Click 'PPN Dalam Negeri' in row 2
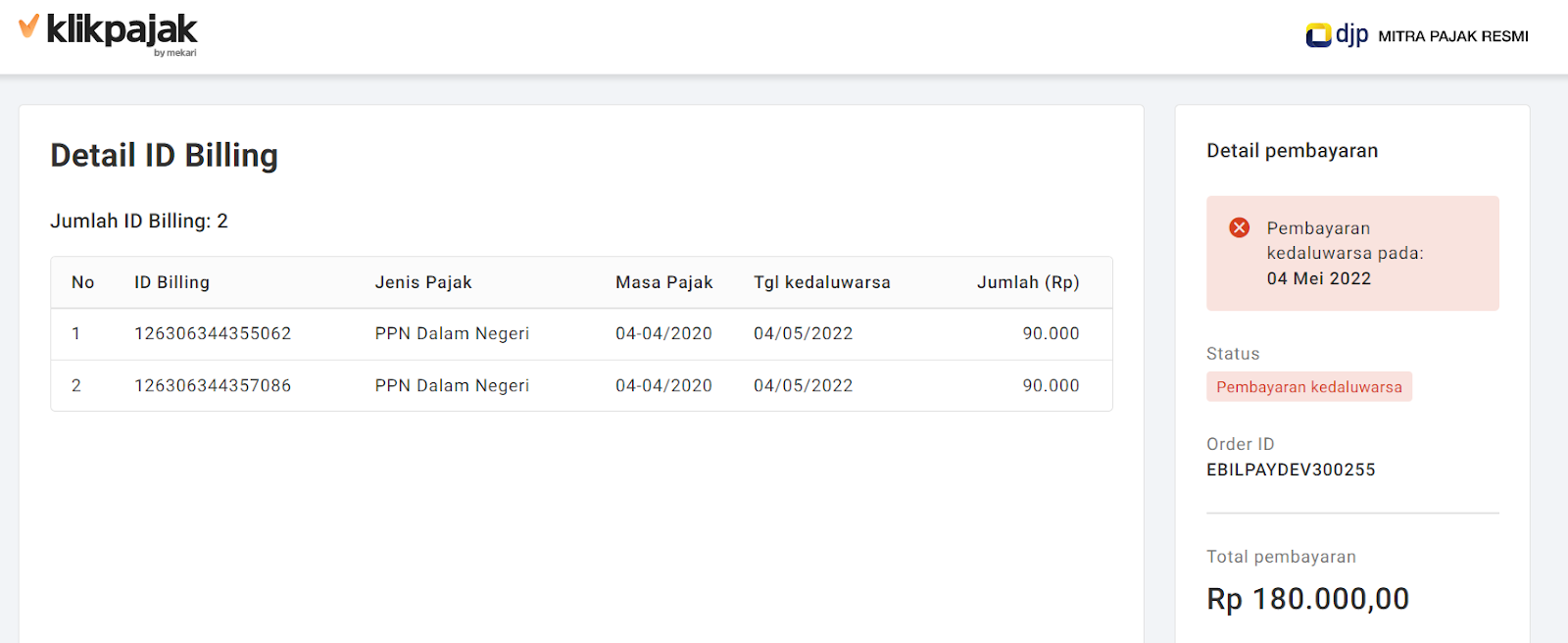The width and height of the screenshot is (1568, 643). click(x=452, y=385)
